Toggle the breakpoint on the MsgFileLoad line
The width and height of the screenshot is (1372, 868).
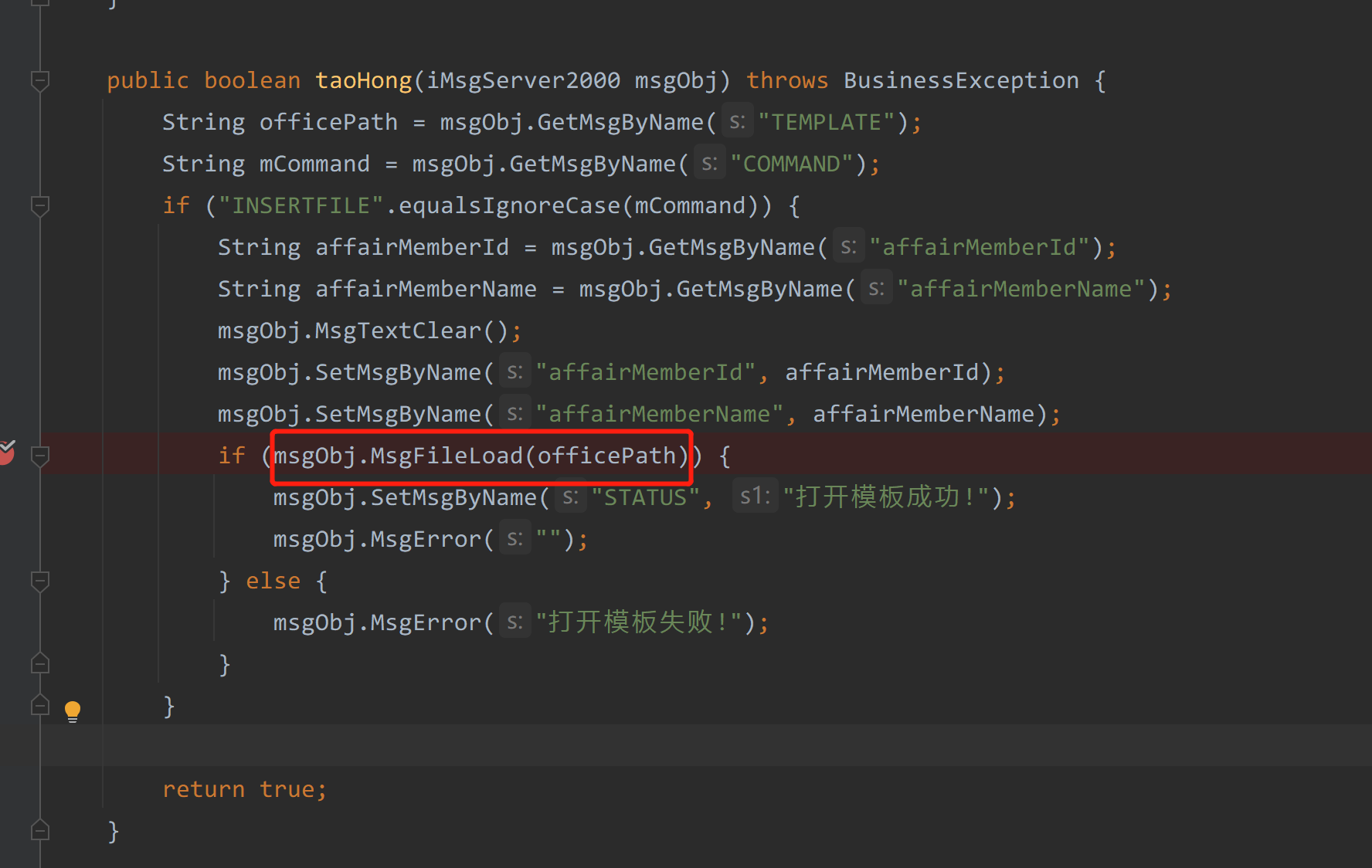point(6,453)
